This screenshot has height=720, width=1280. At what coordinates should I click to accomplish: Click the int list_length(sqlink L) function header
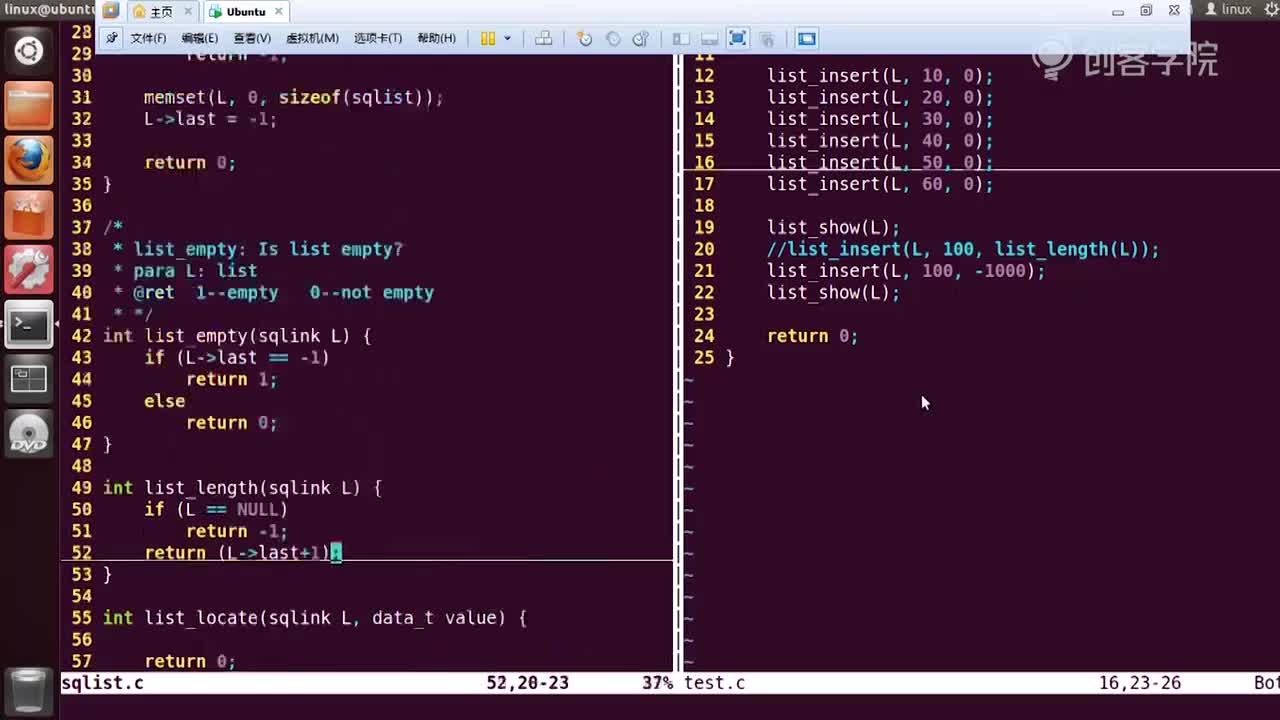coord(242,488)
